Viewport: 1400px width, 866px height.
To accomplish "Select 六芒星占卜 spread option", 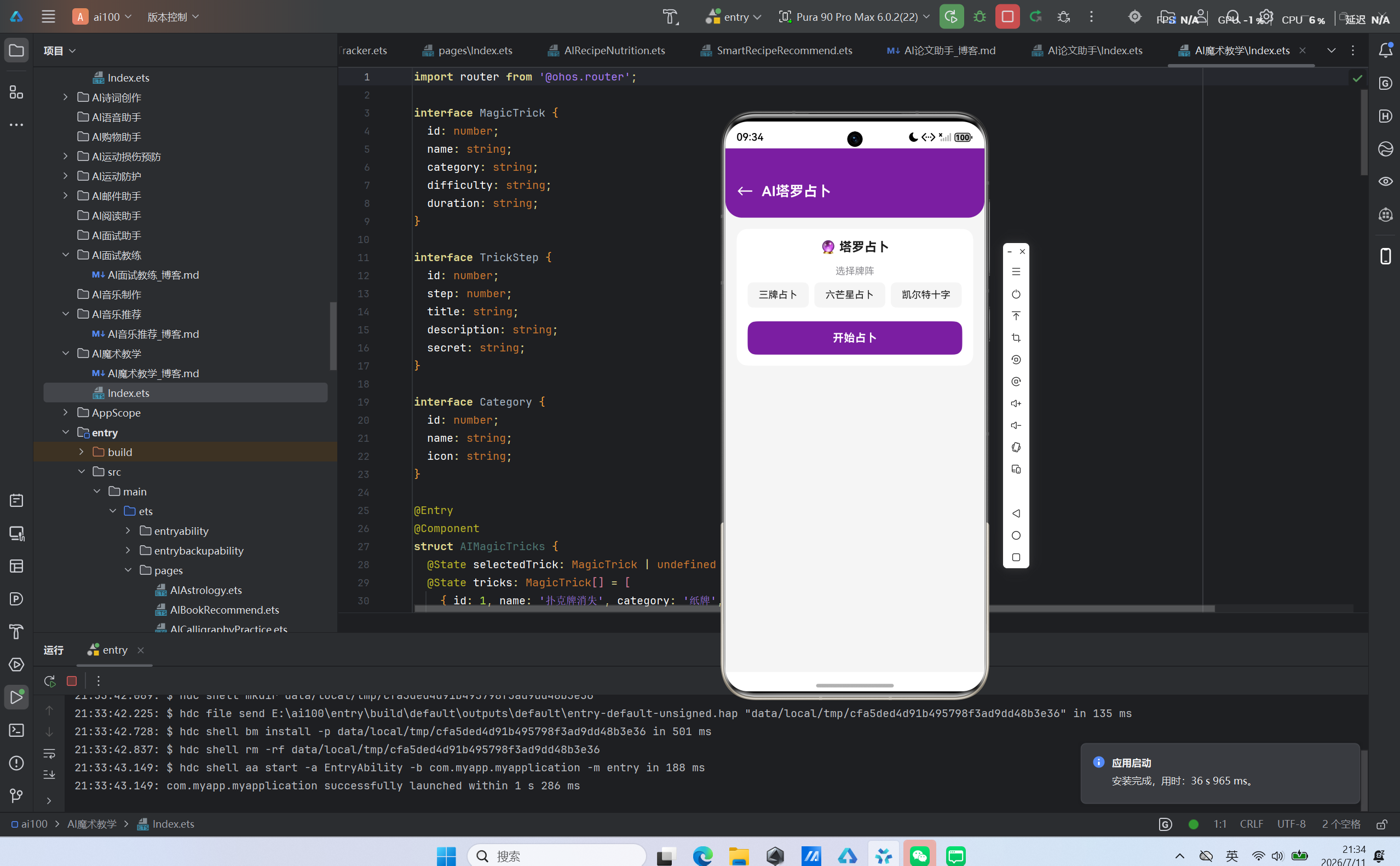I will pyautogui.click(x=849, y=295).
